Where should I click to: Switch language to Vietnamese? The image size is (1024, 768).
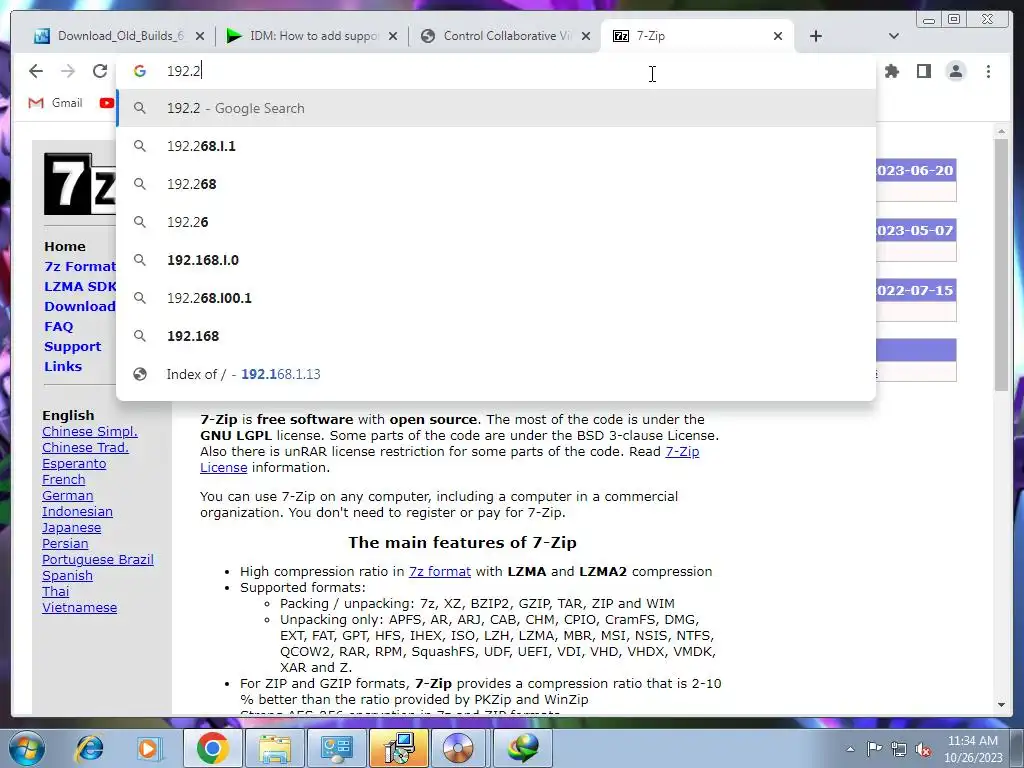click(x=79, y=608)
